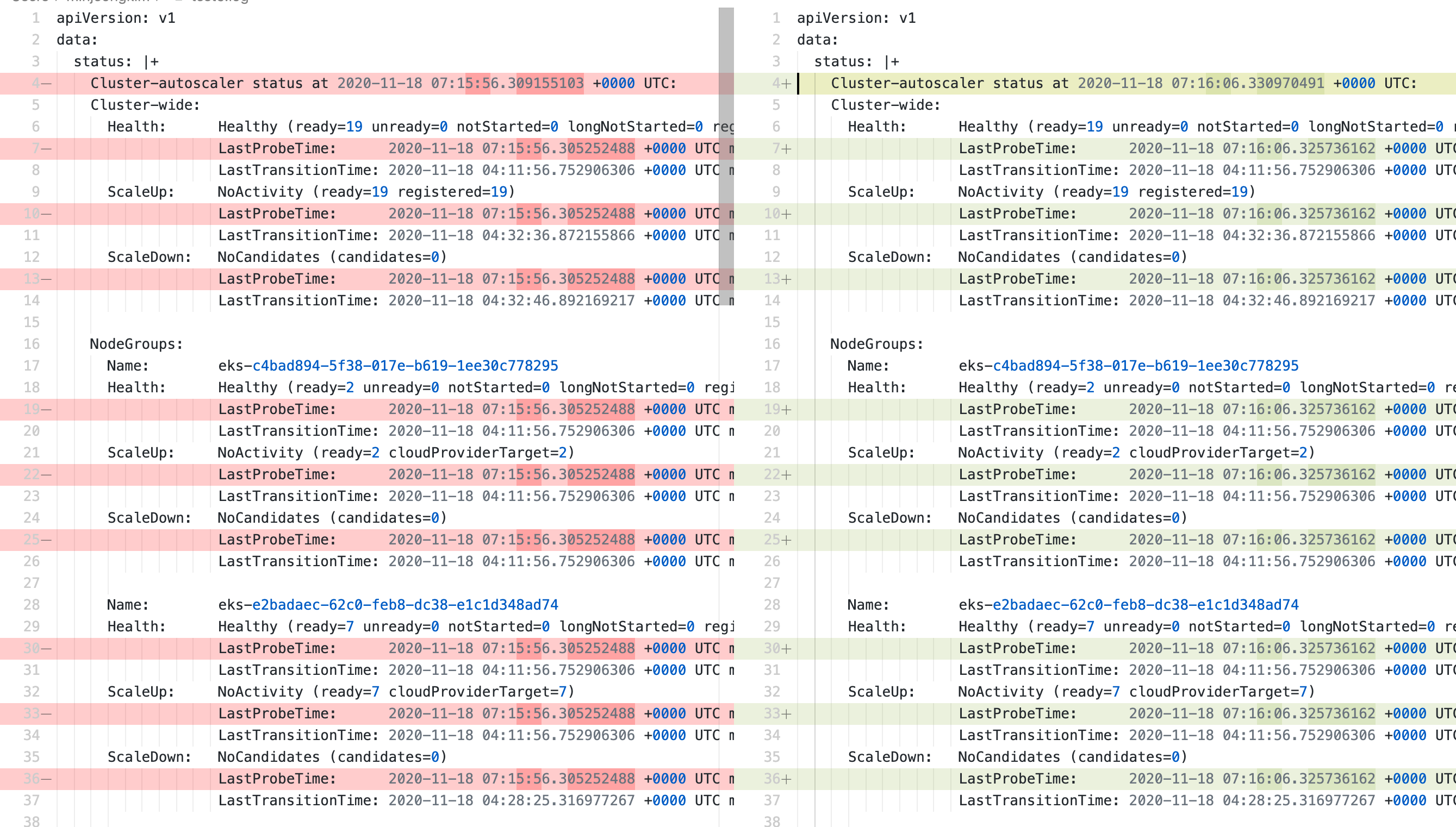This screenshot has height=827, width=1456.
Task: Place cursor on left 'NodeGroups:' line text
Action: tap(136, 344)
